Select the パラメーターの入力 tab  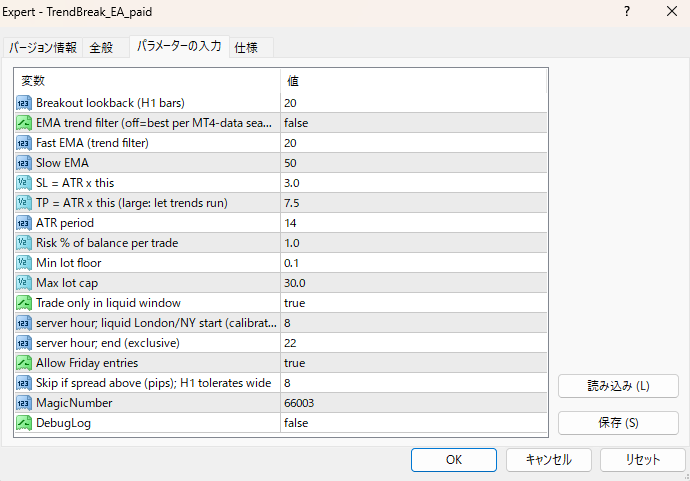point(179,46)
